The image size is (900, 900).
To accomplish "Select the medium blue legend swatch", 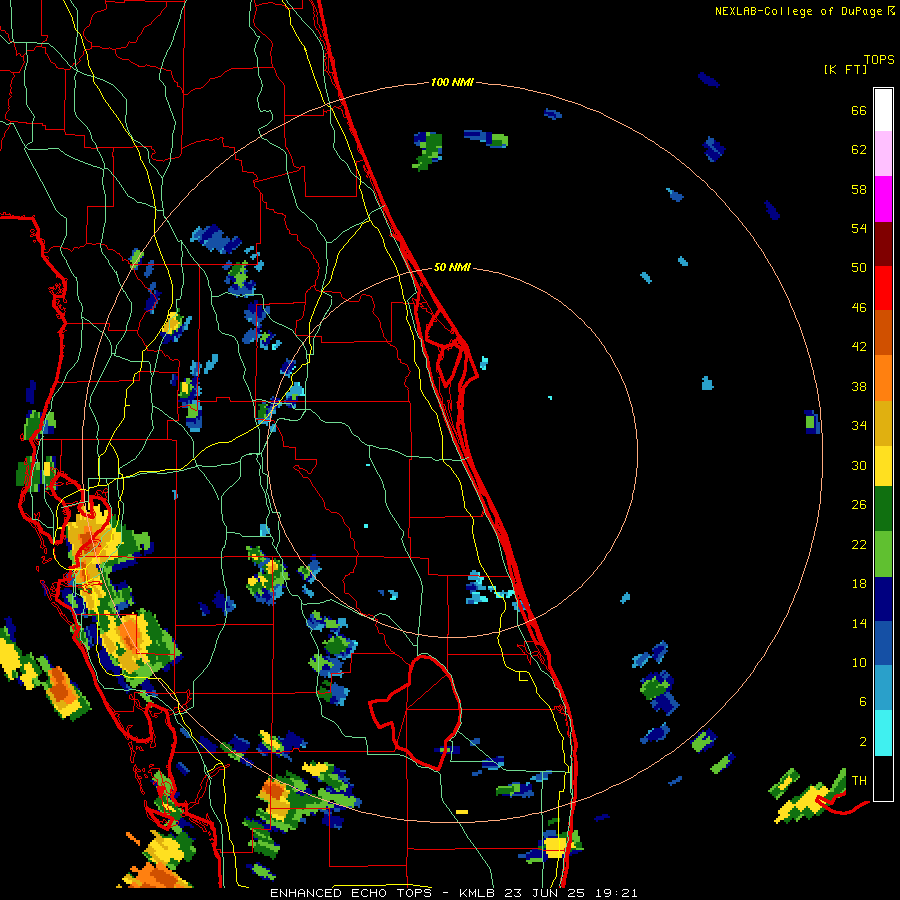I will tap(883, 643).
